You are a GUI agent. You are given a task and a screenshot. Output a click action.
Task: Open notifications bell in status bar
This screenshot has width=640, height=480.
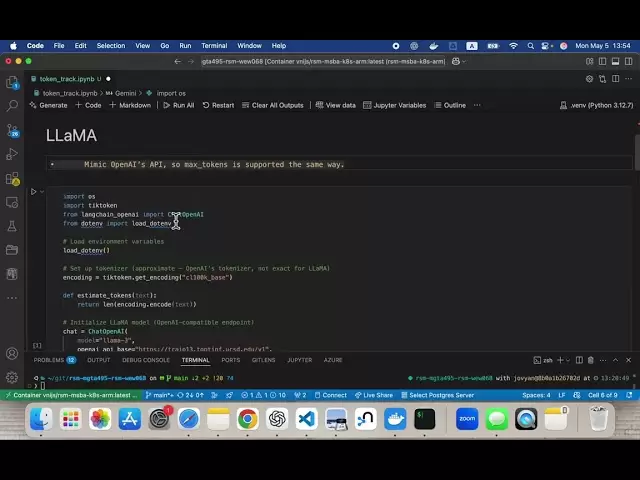point(629,395)
